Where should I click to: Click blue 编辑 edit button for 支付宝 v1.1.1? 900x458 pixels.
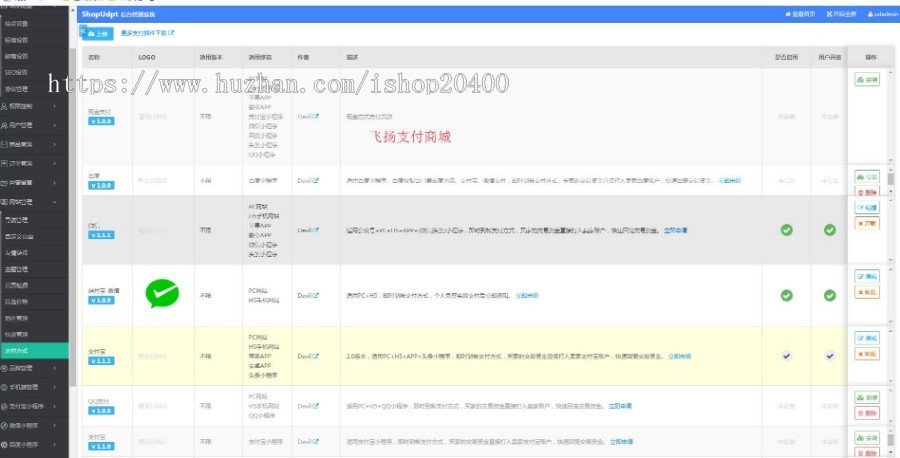click(x=867, y=338)
